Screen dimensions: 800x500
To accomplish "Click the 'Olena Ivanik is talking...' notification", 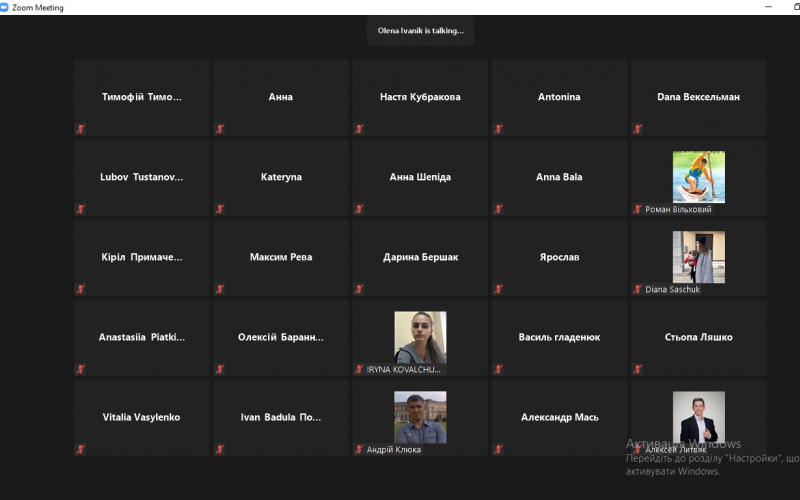I will tap(420, 31).
